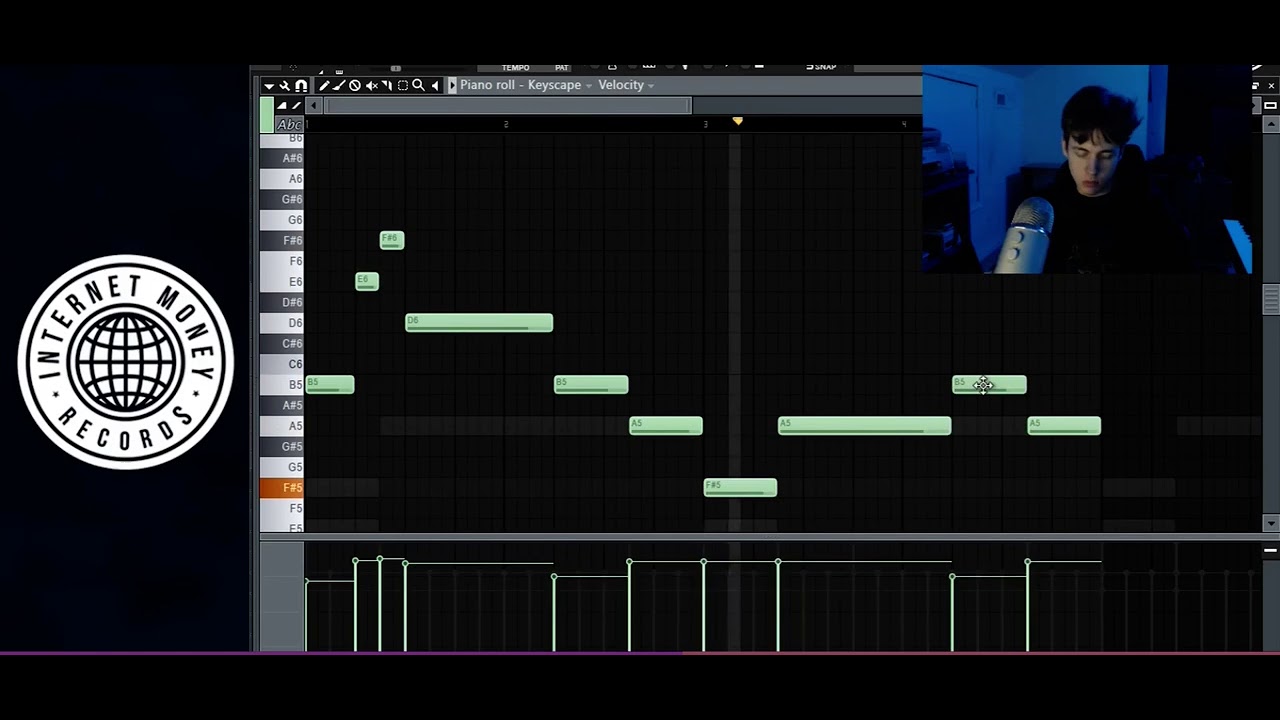The image size is (1280, 720).
Task: Select the long D6 note
Action: tap(479, 323)
